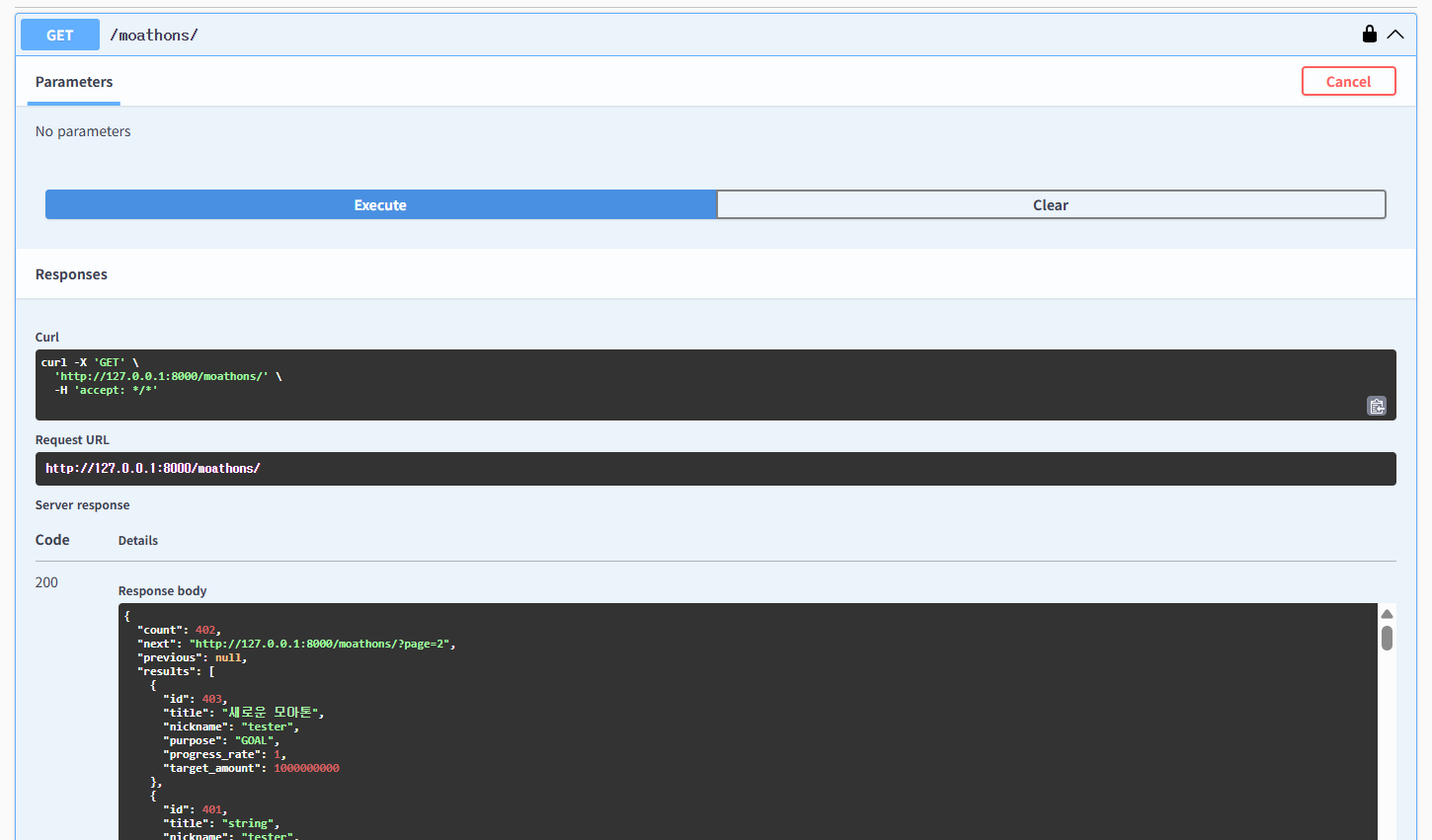Click the Response body label
The height and width of the screenshot is (840, 1432).
[x=162, y=591]
